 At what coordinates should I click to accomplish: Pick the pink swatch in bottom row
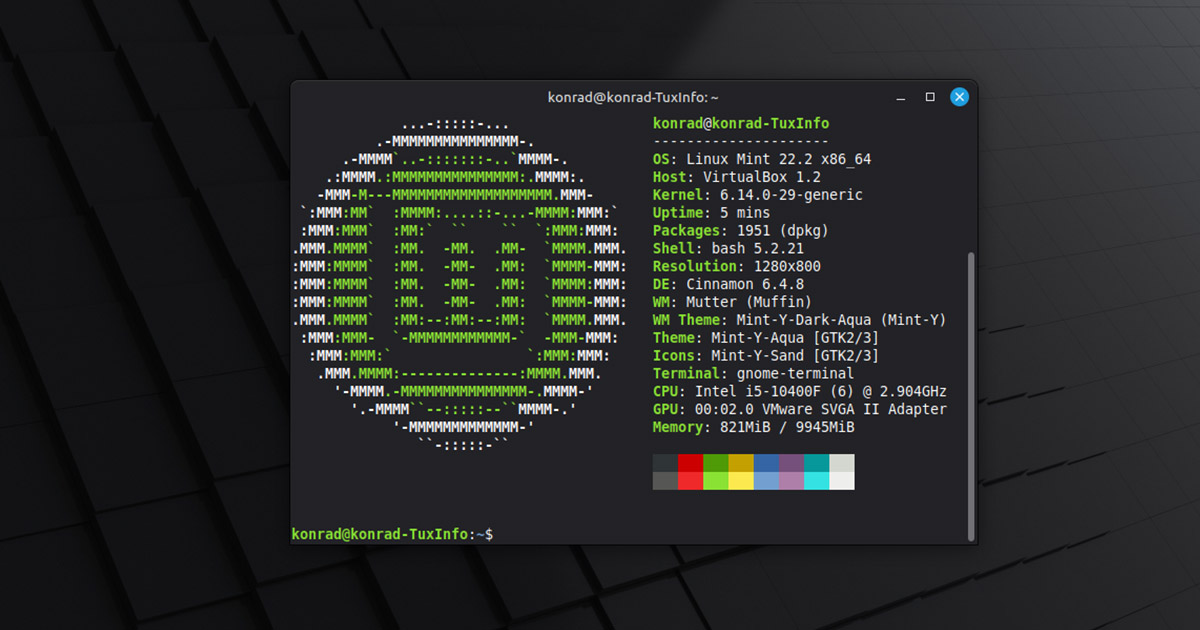pos(791,481)
